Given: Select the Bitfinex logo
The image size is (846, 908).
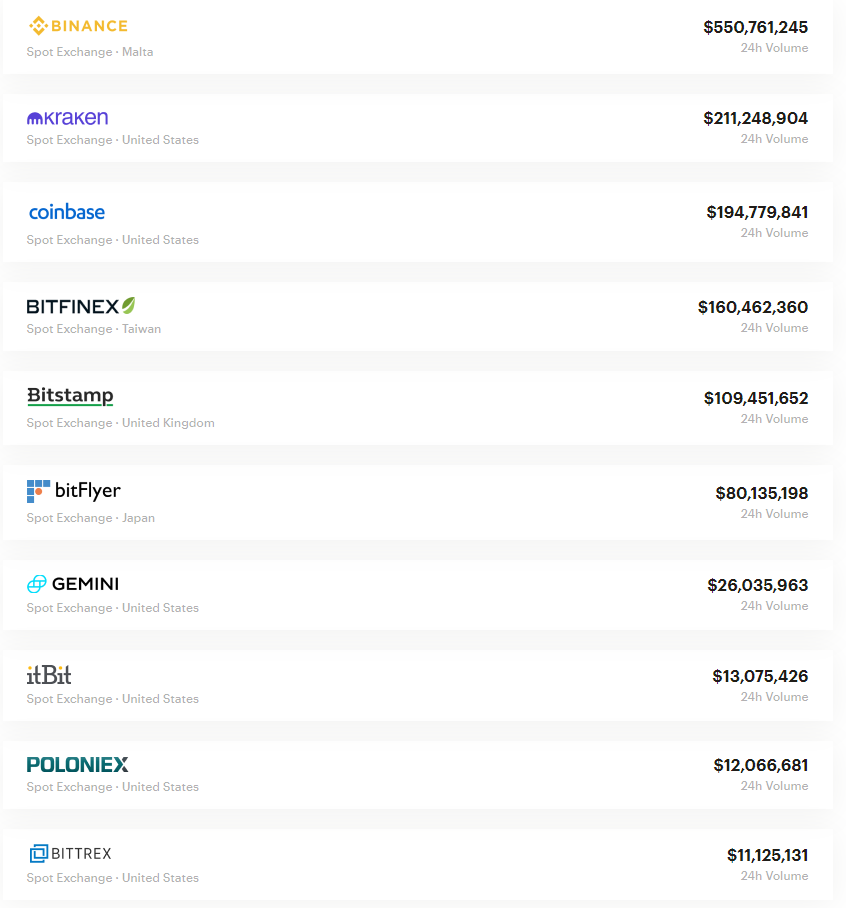Looking at the screenshot, I should (81, 306).
